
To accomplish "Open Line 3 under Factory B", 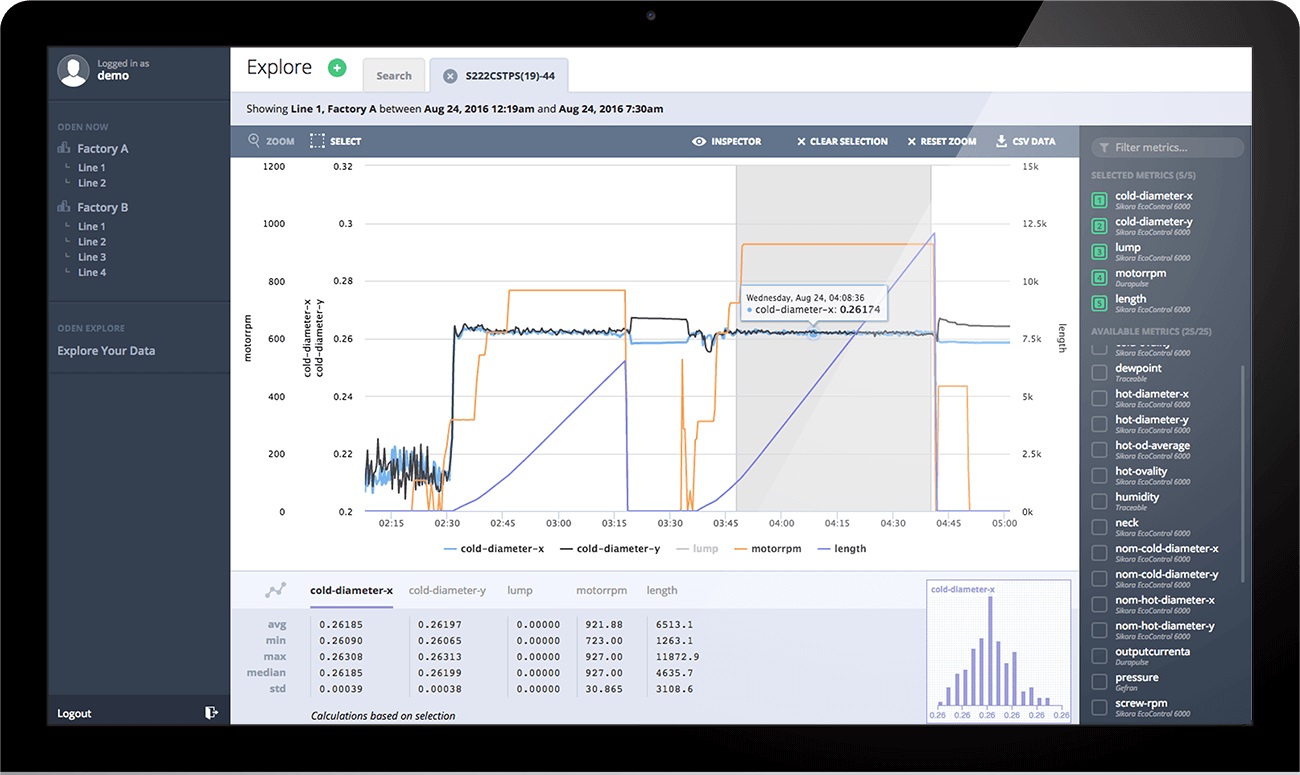I will tap(92, 257).
